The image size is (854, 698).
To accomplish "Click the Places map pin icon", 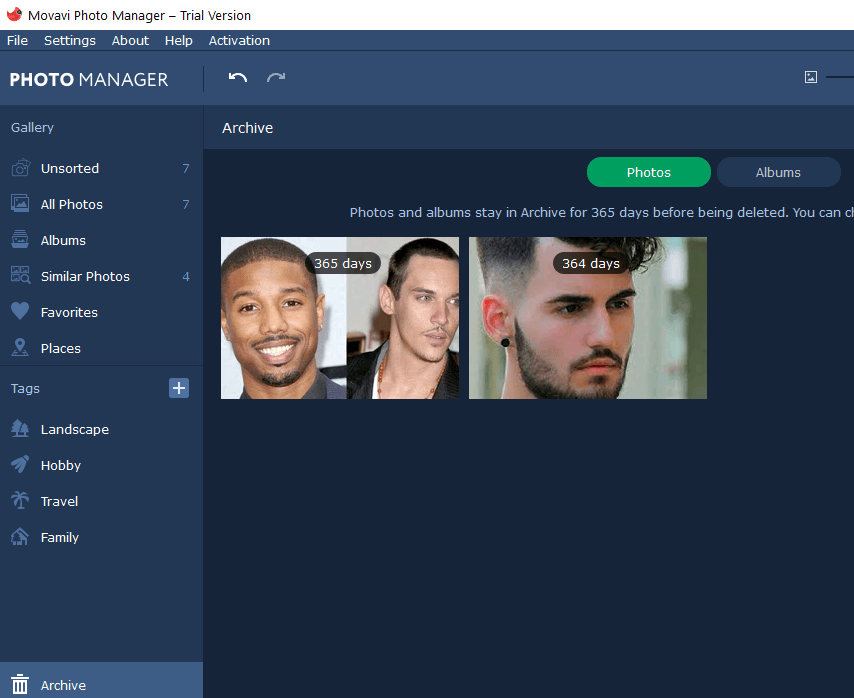I will (x=20, y=348).
